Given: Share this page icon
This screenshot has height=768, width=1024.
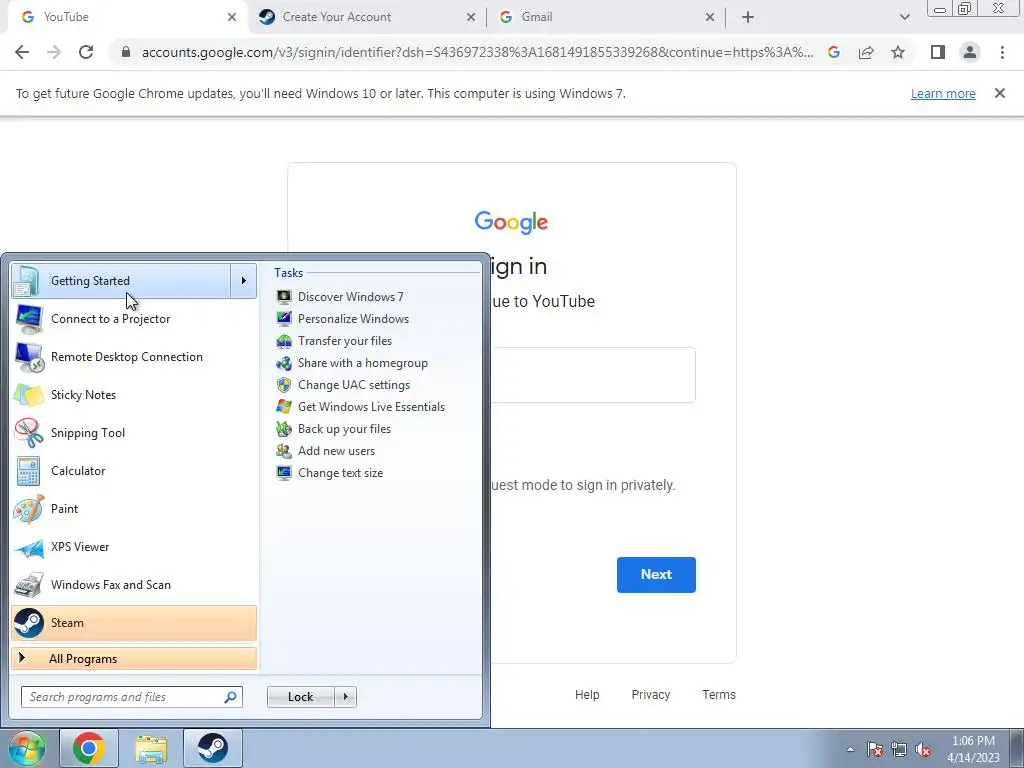Looking at the screenshot, I should pos(866,52).
